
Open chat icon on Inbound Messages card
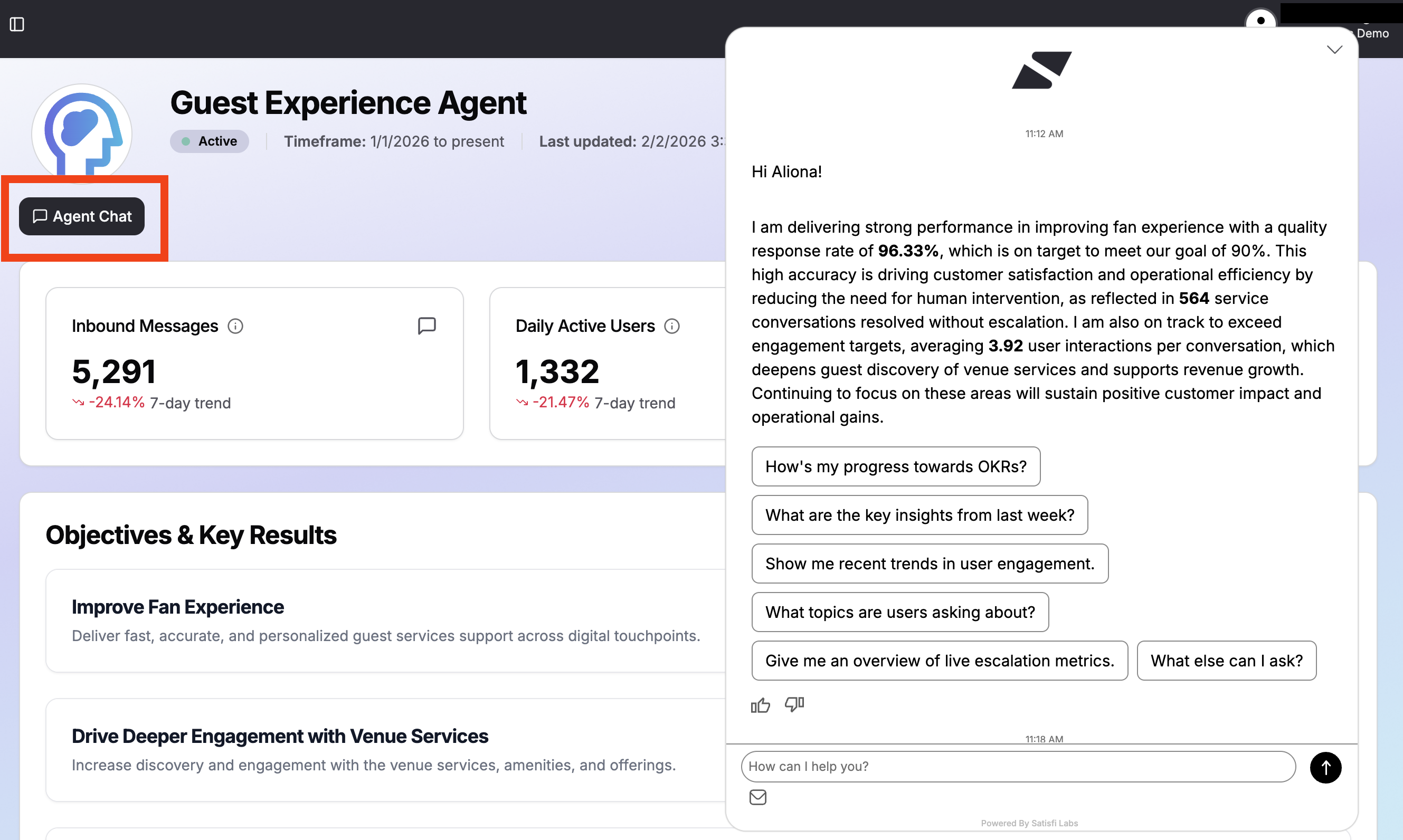[426, 326]
